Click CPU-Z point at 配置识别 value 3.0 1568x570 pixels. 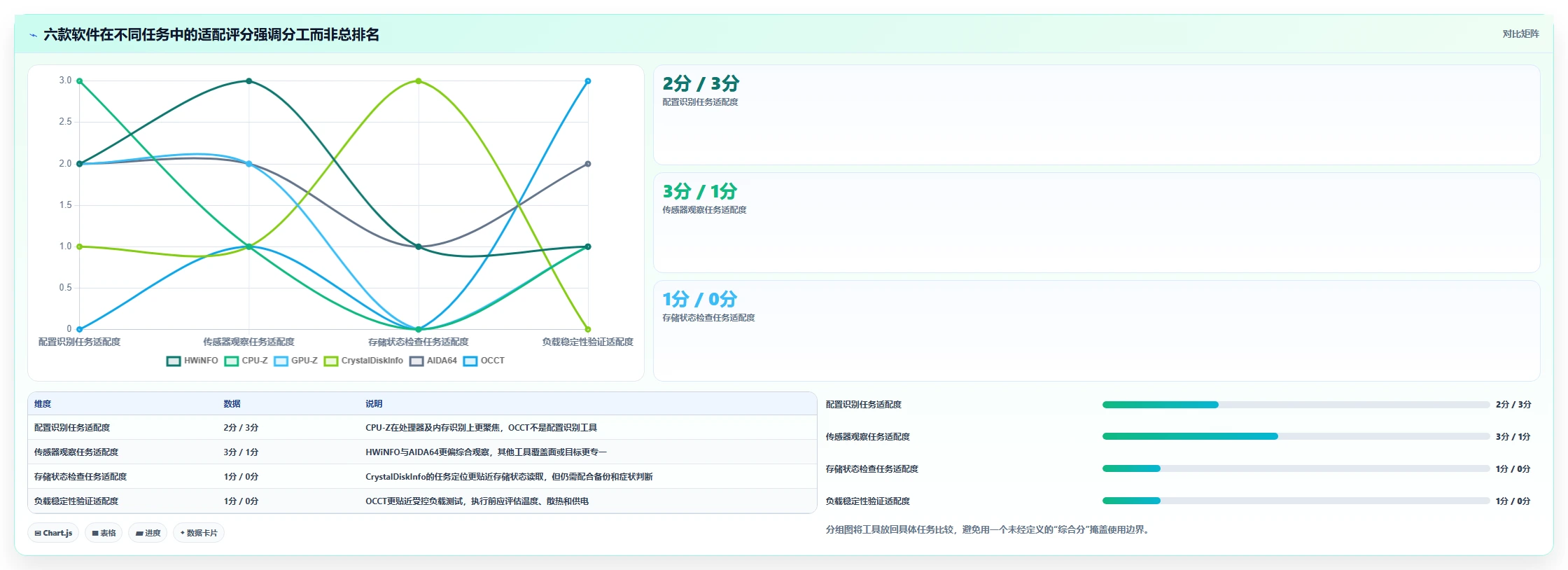point(80,81)
